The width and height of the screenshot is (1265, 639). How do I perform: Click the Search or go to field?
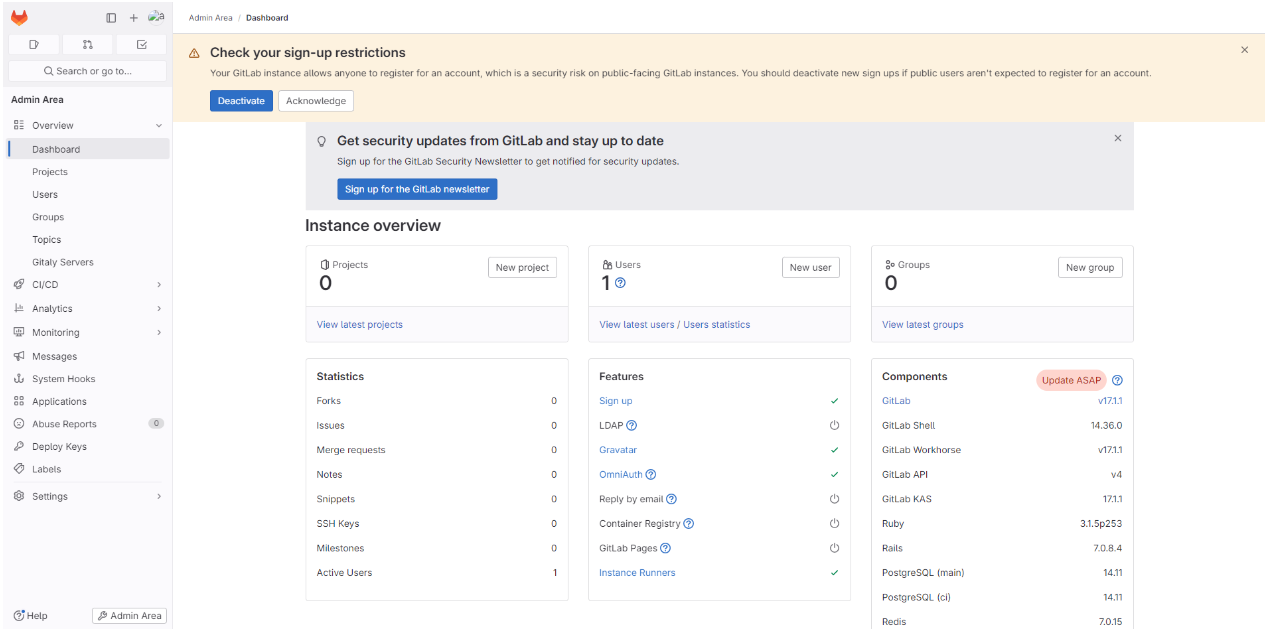(87, 71)
